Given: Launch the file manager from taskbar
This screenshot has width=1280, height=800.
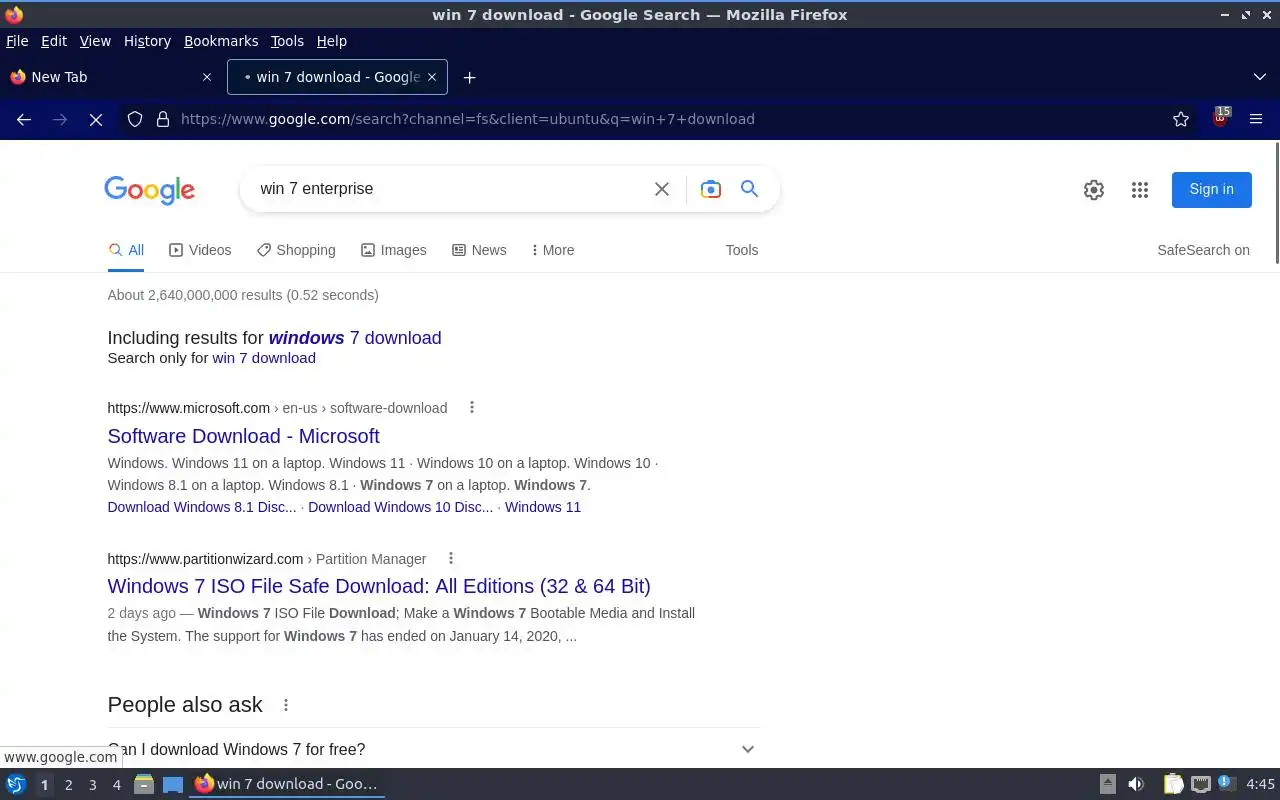Looking at the screenshot, I should (144, 784).
